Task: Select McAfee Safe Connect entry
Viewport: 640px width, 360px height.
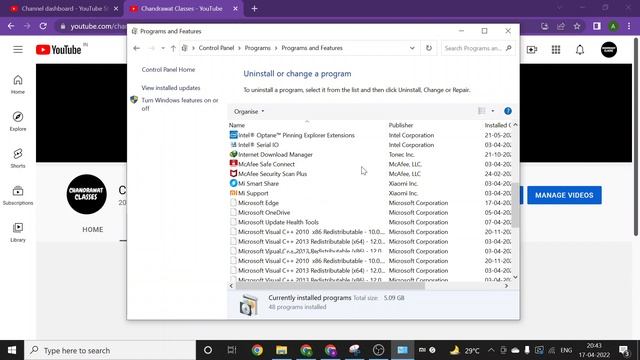Action: coord(369,164)
